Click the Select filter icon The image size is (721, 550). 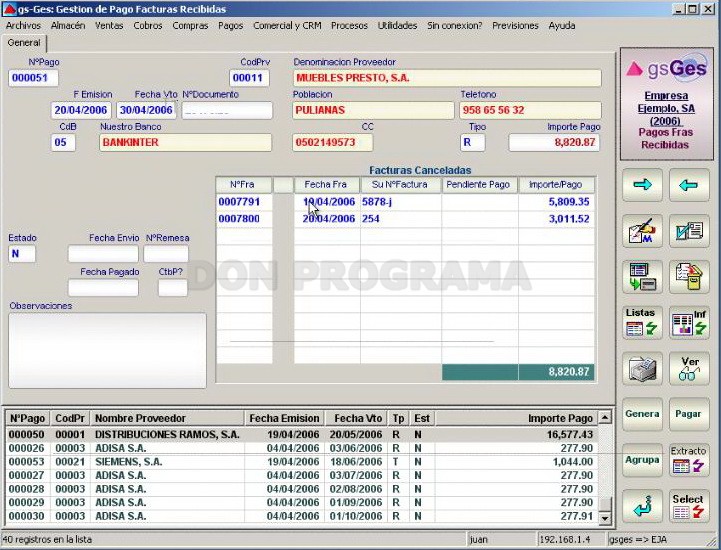689,506
